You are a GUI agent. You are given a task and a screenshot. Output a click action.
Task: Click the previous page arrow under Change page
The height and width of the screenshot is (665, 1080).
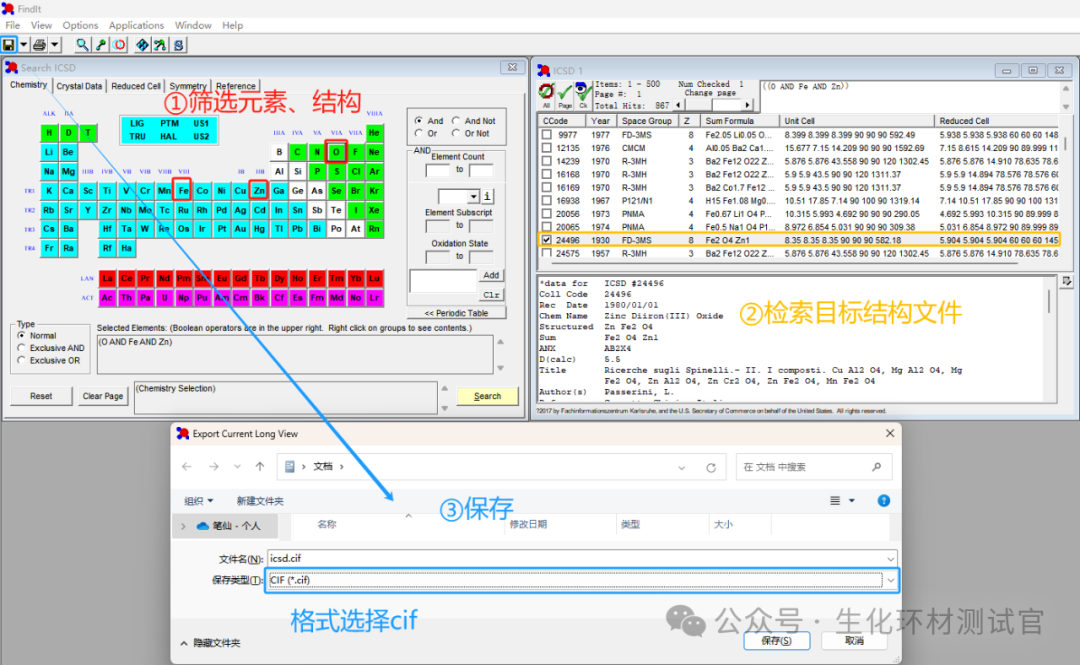[678, 105]
